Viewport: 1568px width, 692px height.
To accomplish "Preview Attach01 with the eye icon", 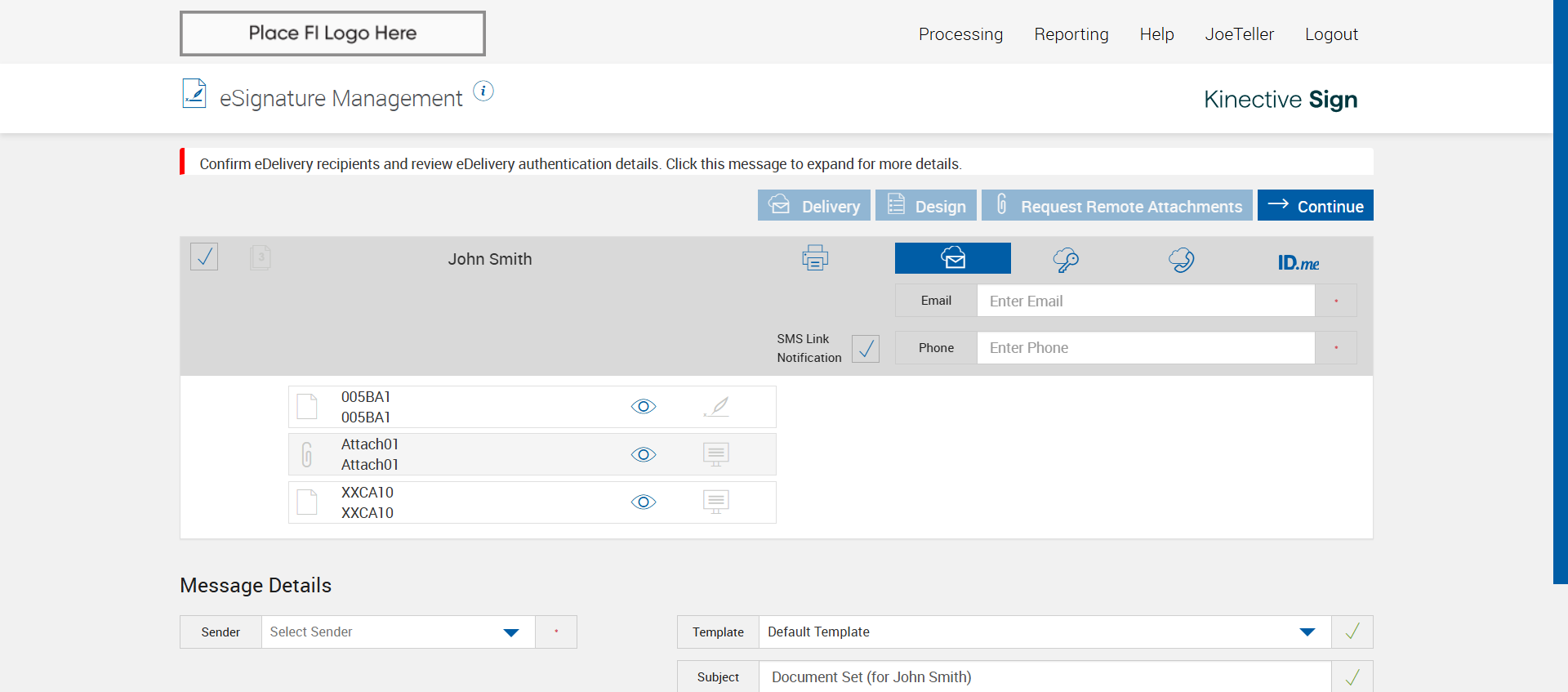I will coord(644,454).
